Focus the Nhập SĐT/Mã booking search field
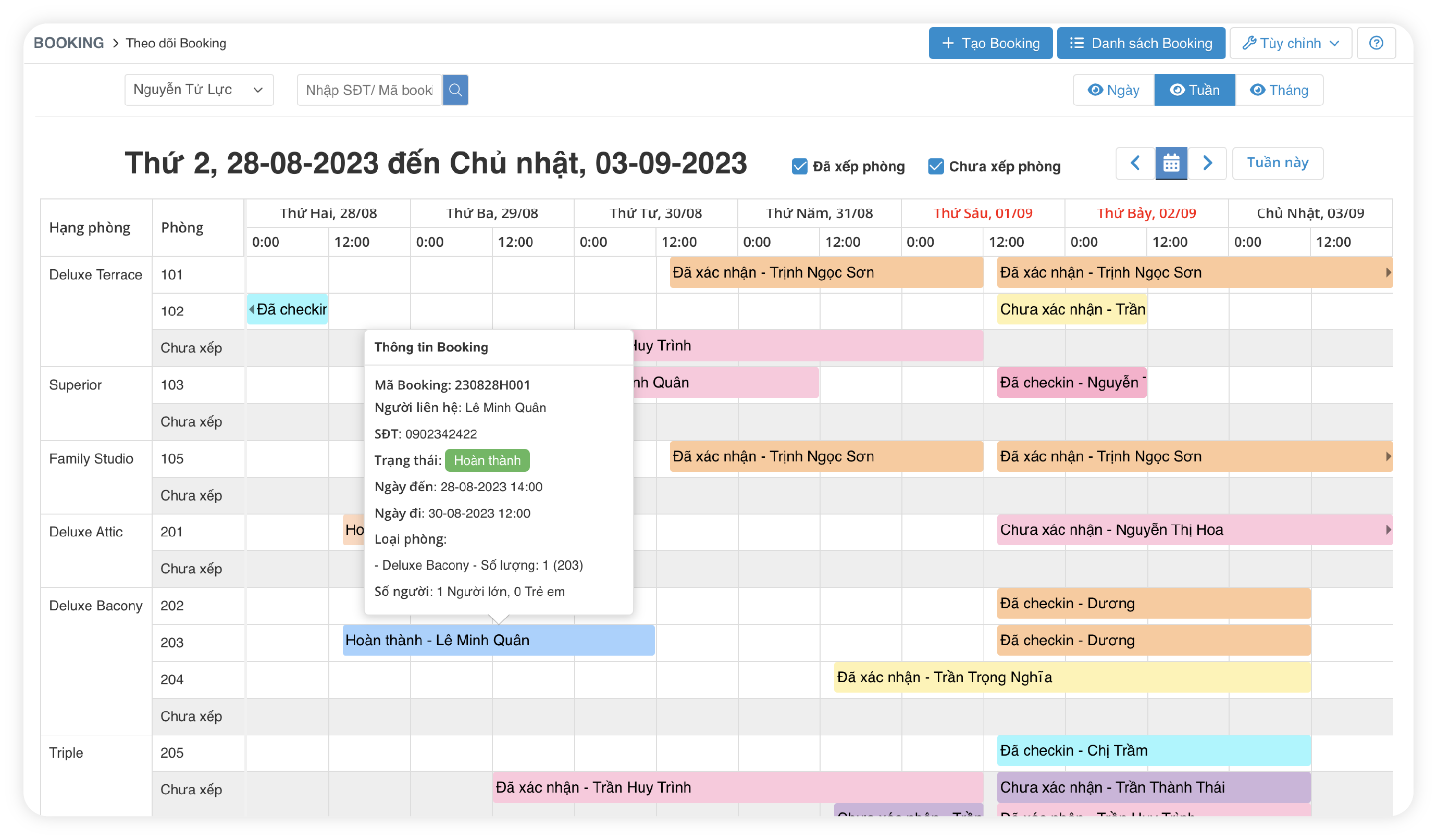 tap(369, 90)
